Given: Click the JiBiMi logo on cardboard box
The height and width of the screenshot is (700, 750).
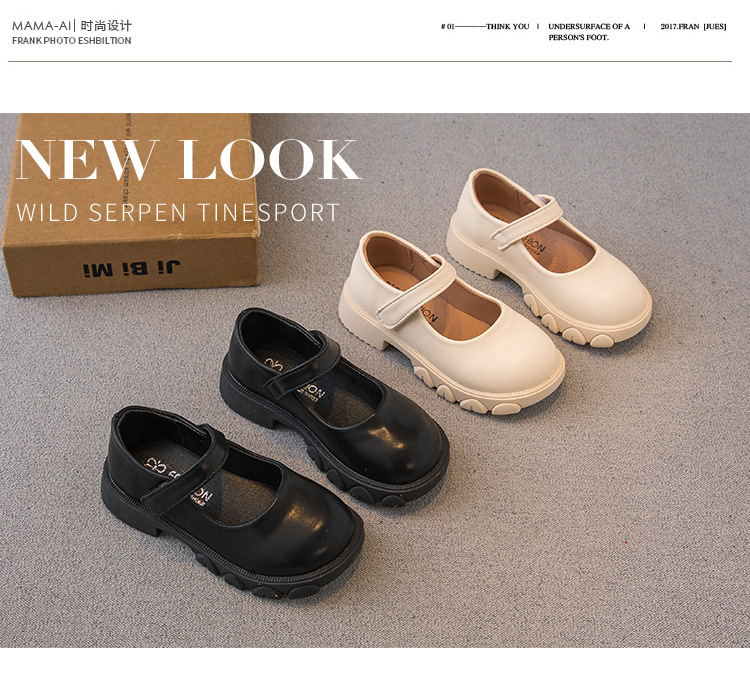Looking at the screenshot, I should (x=132, y=268).
